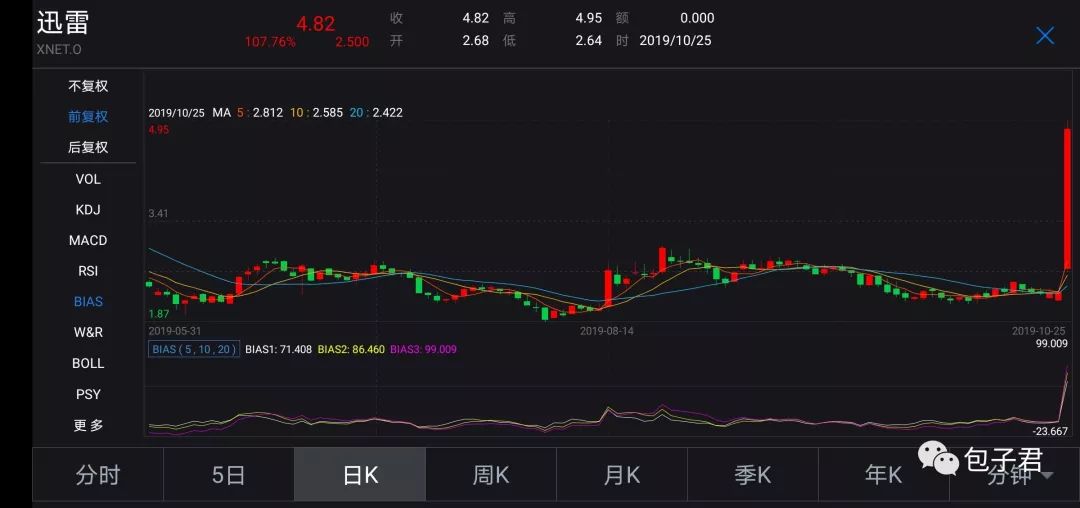Screen dimensions: 1080x508
Task: Show the MACD indicator
Action: pyautogui.click(x=87, y=240)
